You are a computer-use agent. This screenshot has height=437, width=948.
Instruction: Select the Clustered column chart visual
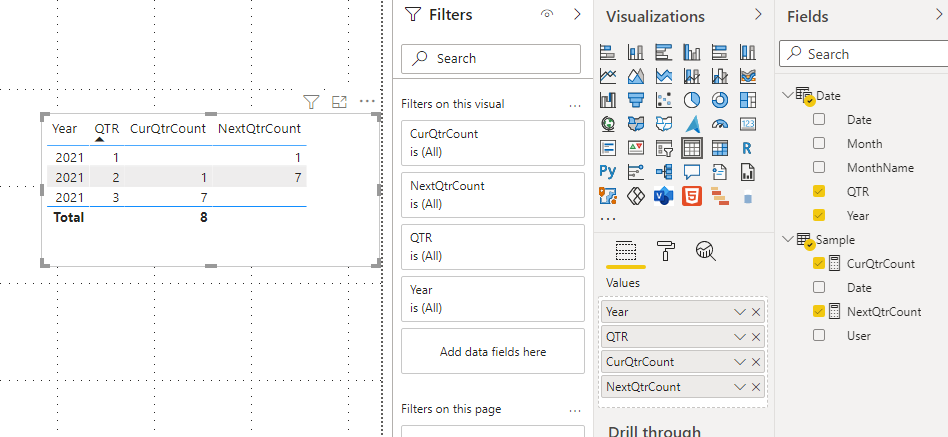coord(691,53)
